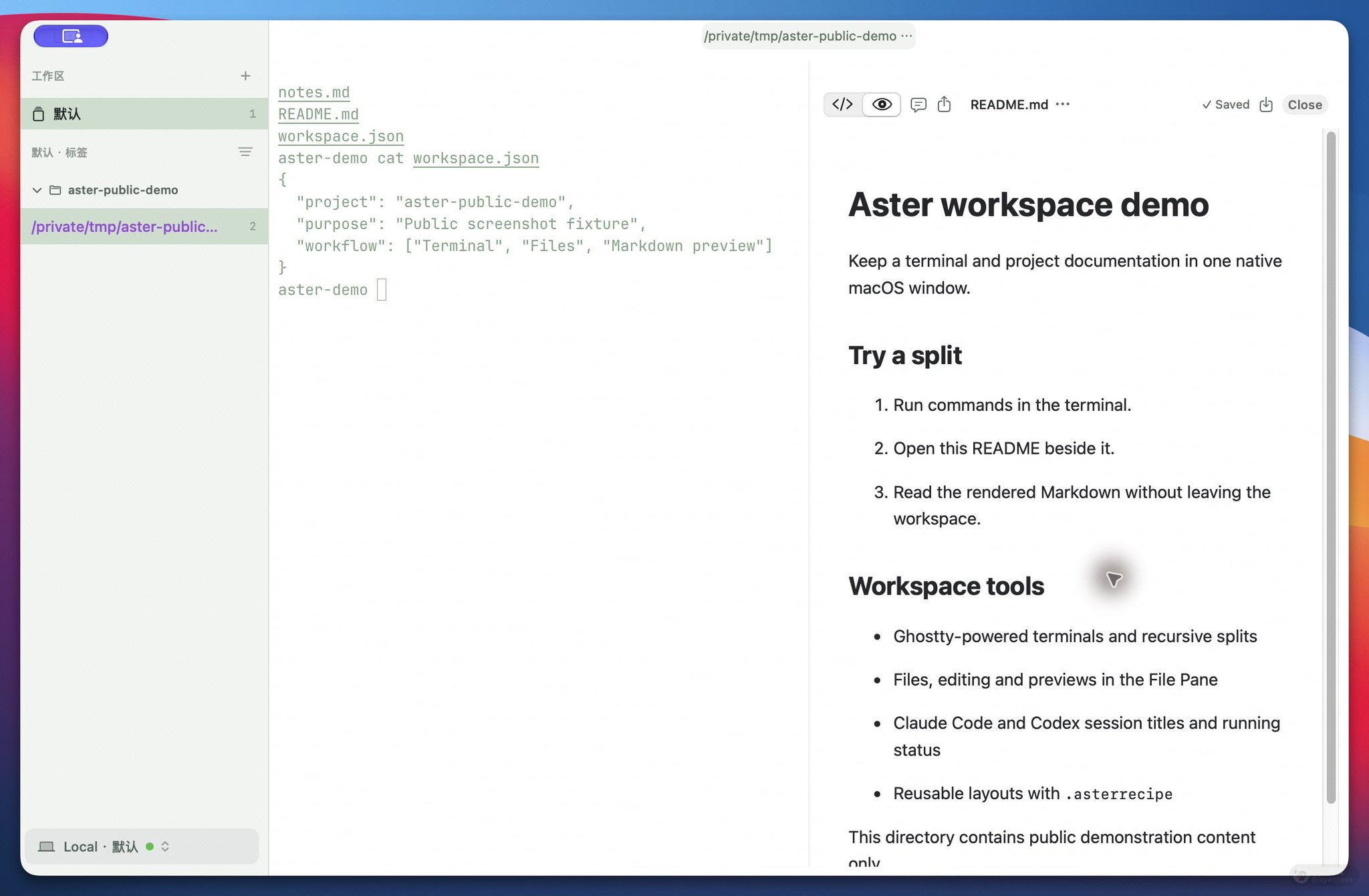This screenshot has height=896, width=1369.
Task: Click the Claude Code and Codex bullet
Action: (1087, 736)
